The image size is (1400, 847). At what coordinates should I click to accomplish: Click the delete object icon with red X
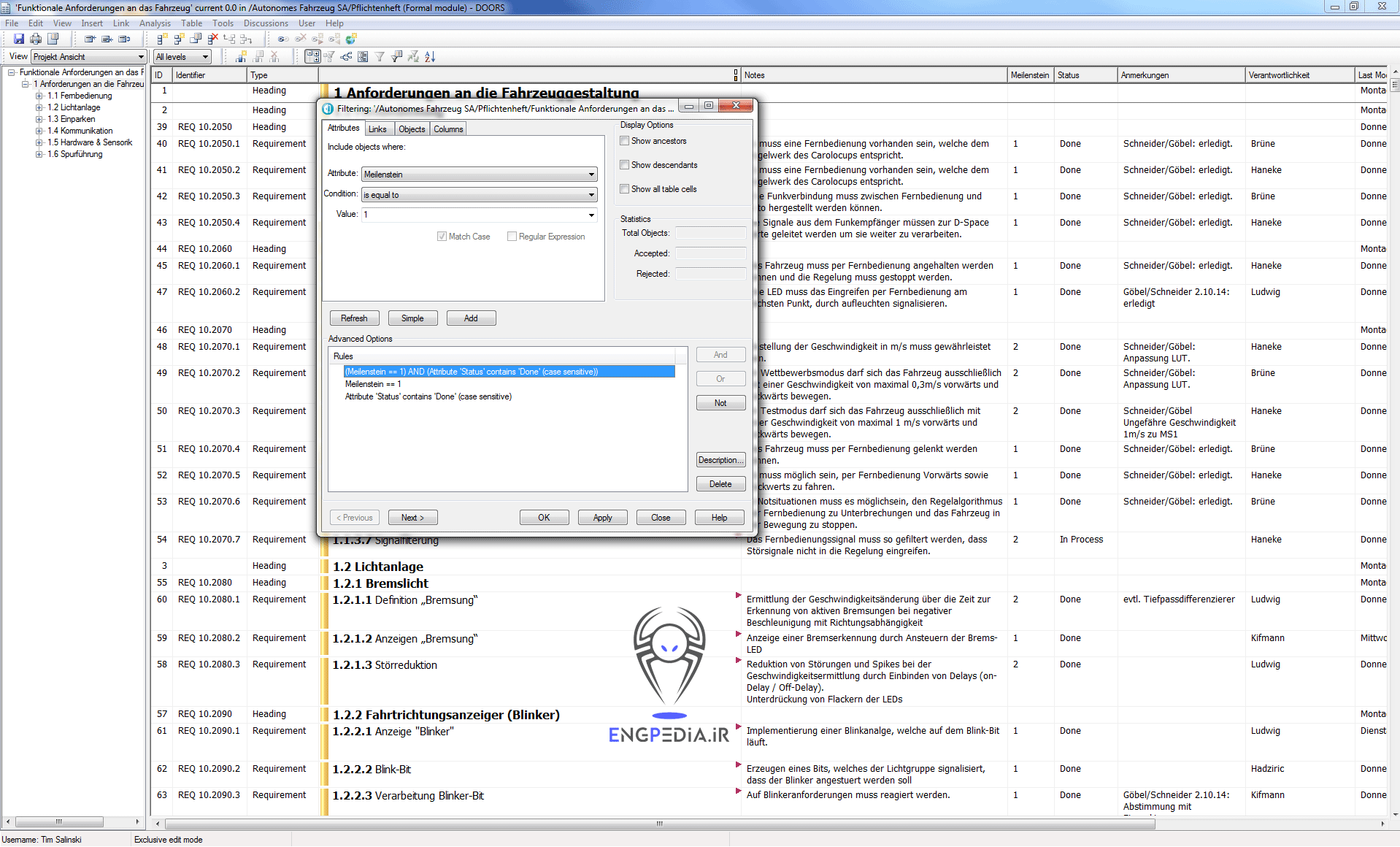pyautogui.click(x=212, y=39)
